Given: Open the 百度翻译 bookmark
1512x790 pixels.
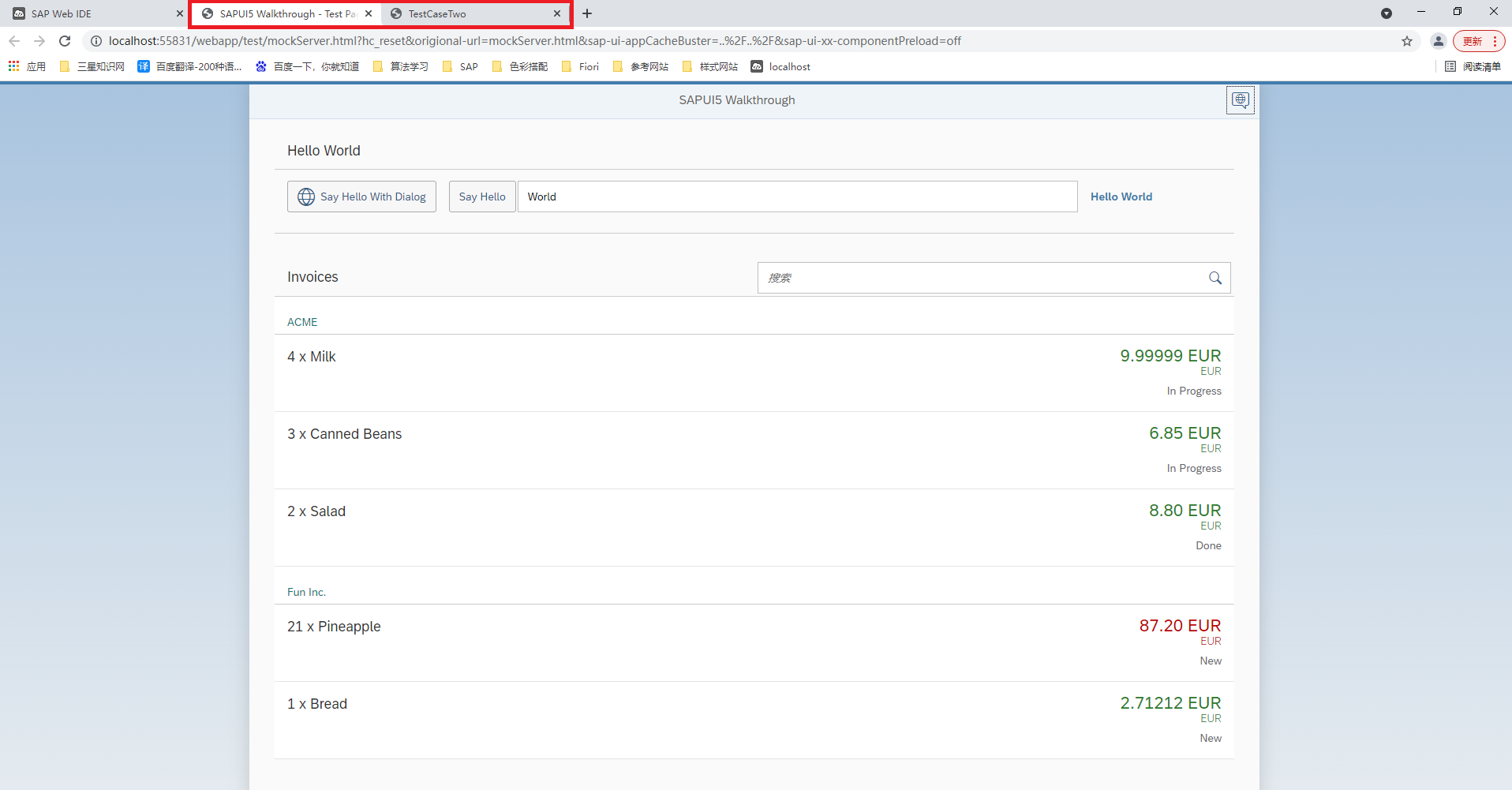Looking at the screenshot, I should [x=189, y=67].
